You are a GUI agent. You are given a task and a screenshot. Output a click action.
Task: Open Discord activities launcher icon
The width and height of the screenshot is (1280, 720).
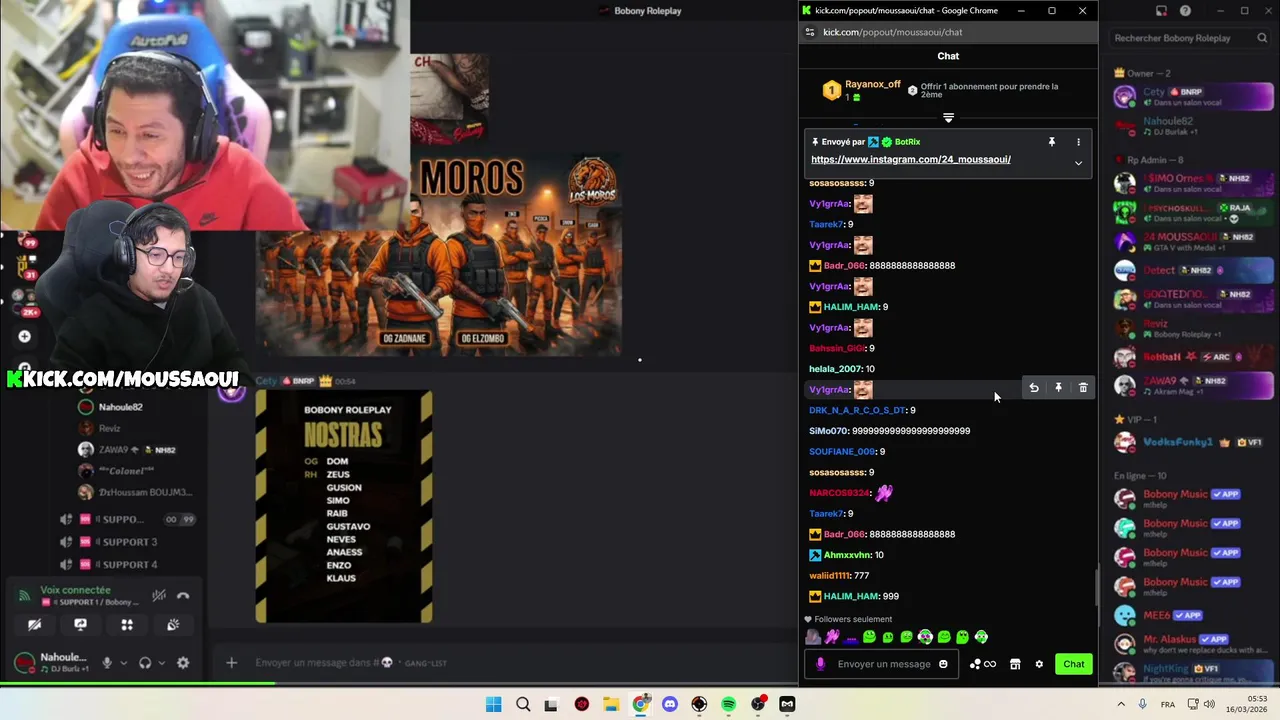point(127,625)
